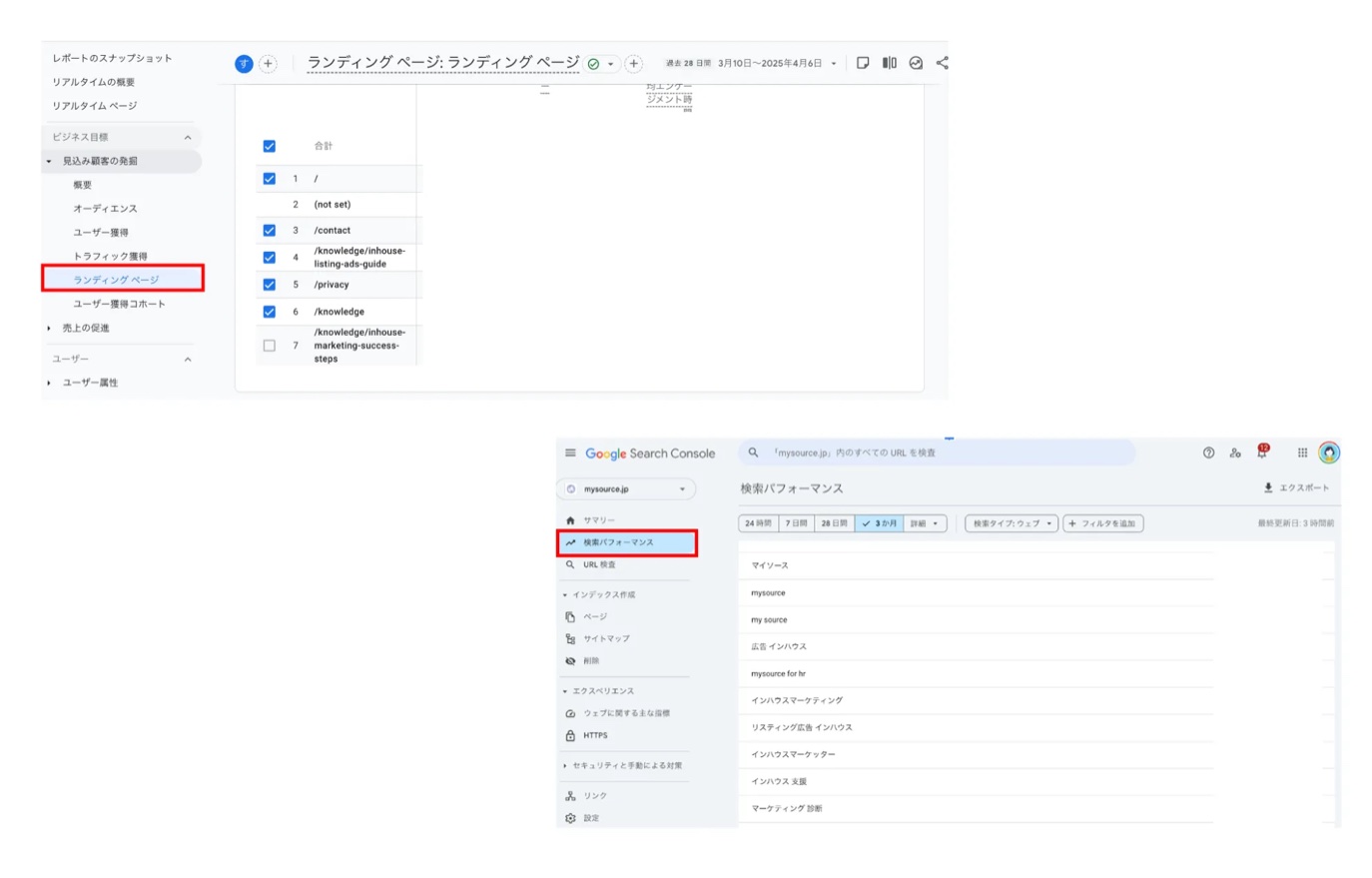Open レポートのスナップショット
The width and height of the screenshot is (1372, 878).
click(112, 58)
